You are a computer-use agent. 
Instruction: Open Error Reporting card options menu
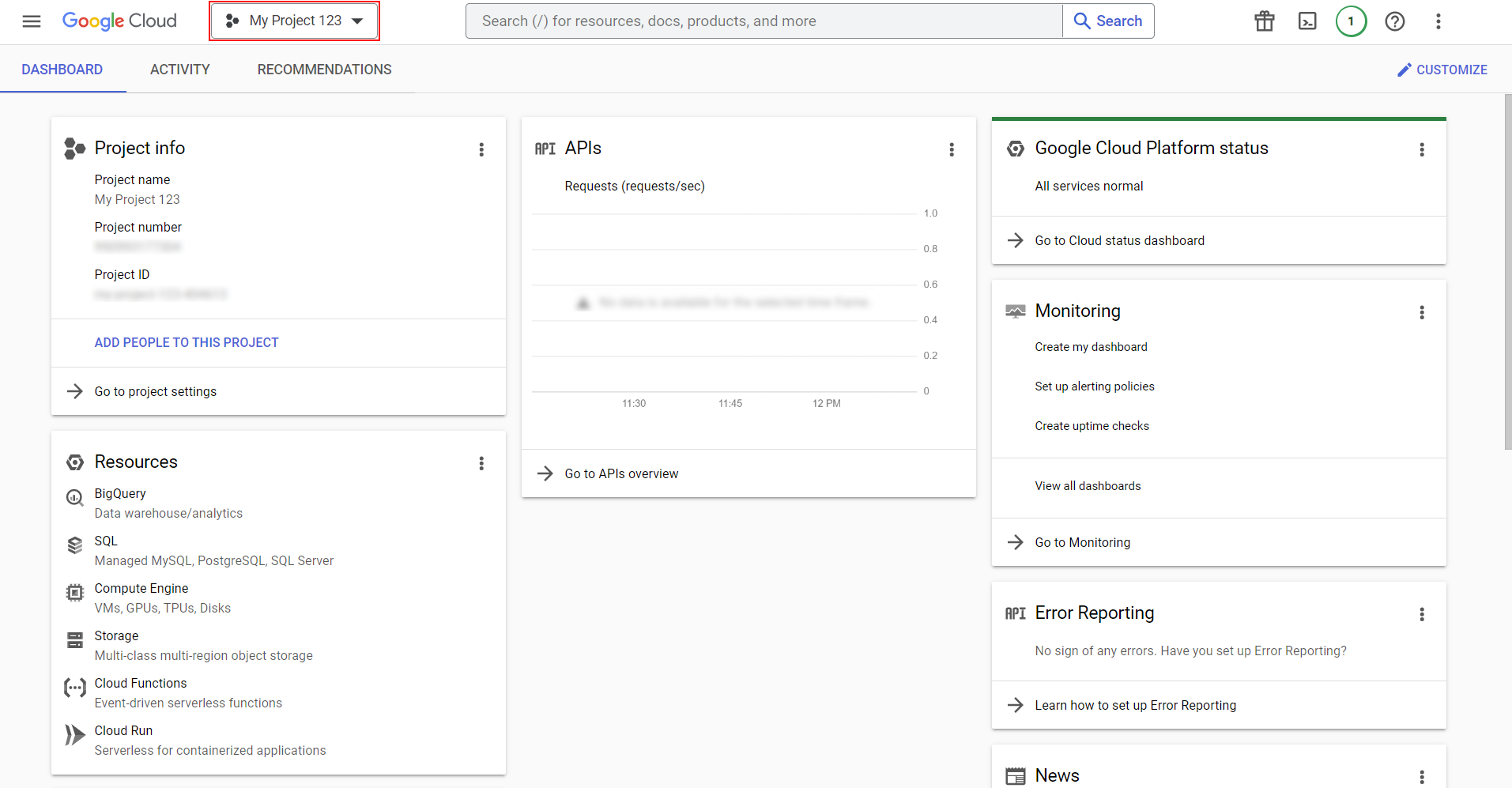[x=1422, y=614]
